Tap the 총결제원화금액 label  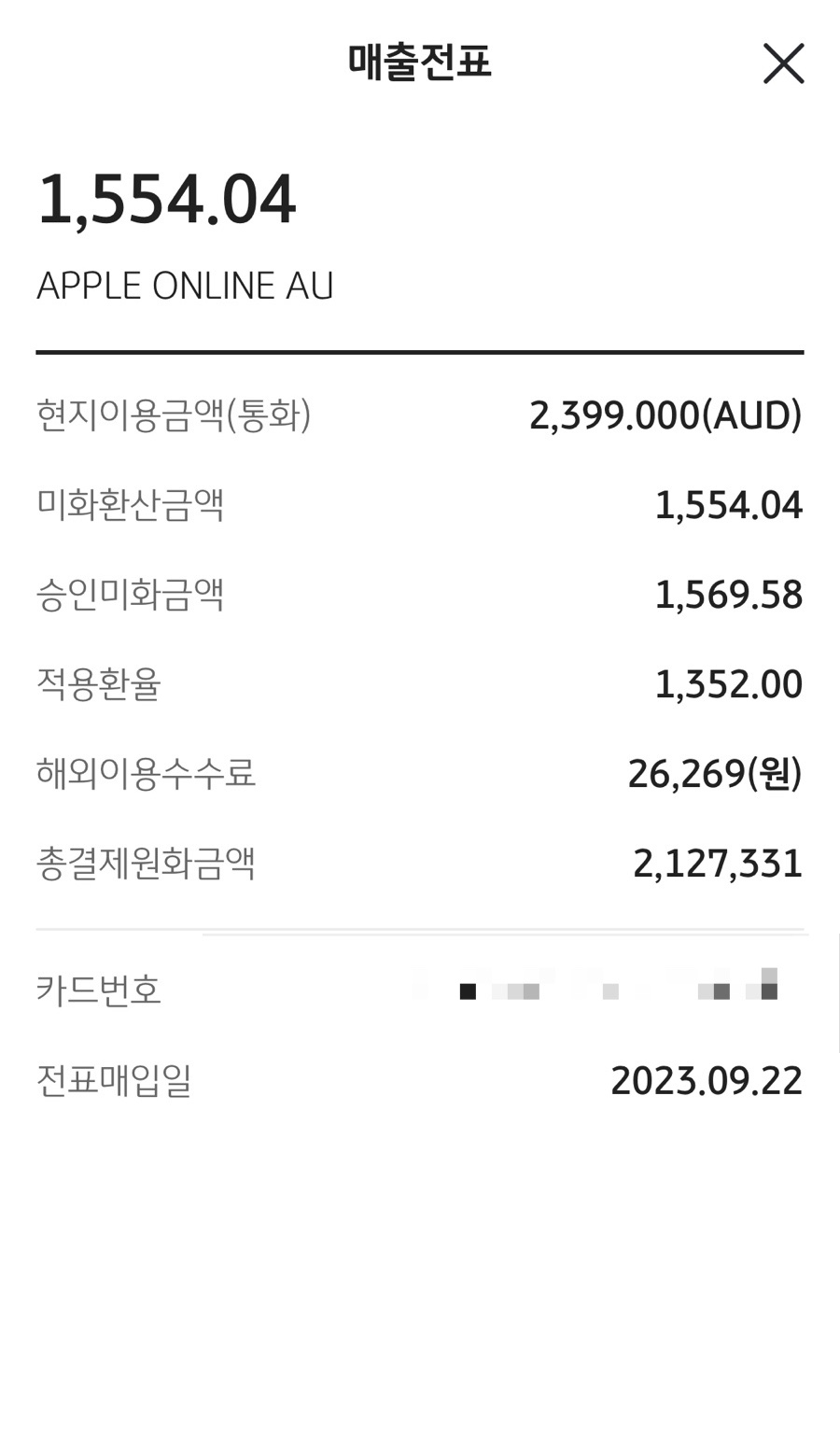[x=146, y=864]
